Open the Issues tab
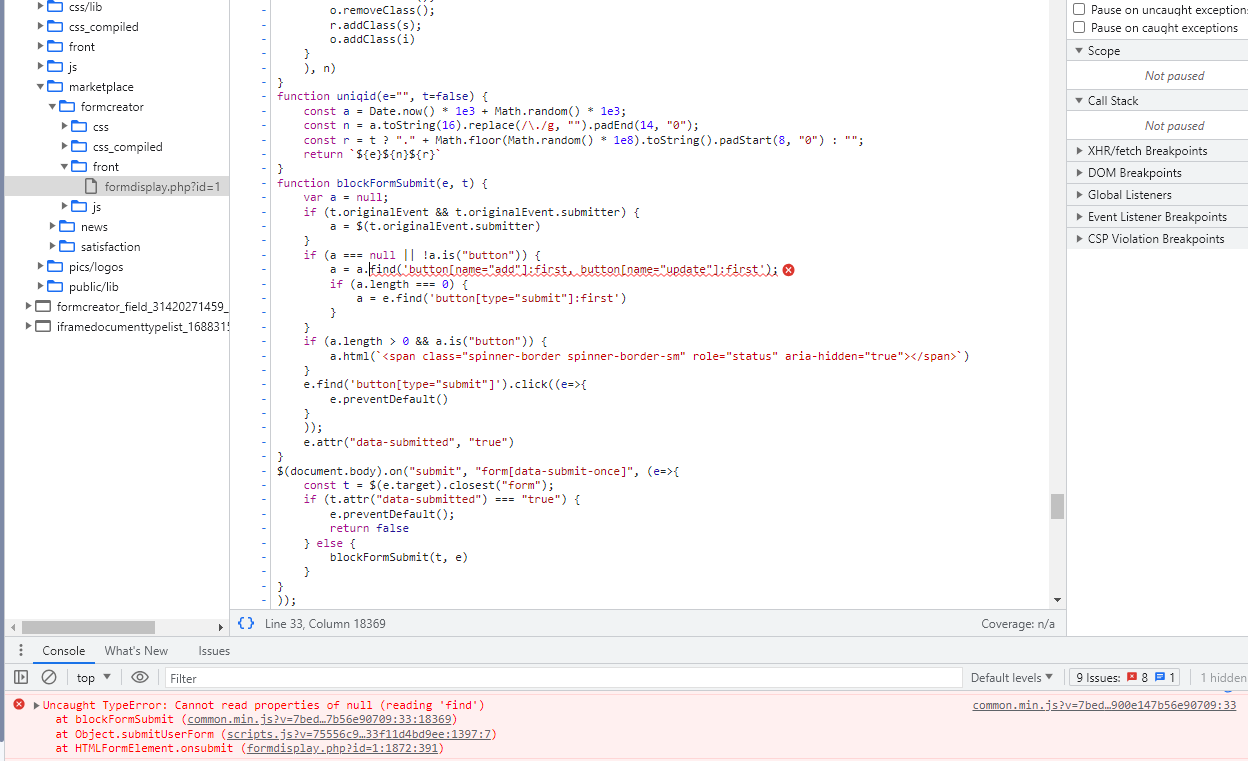Viewport: 1248px width, 761px height. coord(213,650)
